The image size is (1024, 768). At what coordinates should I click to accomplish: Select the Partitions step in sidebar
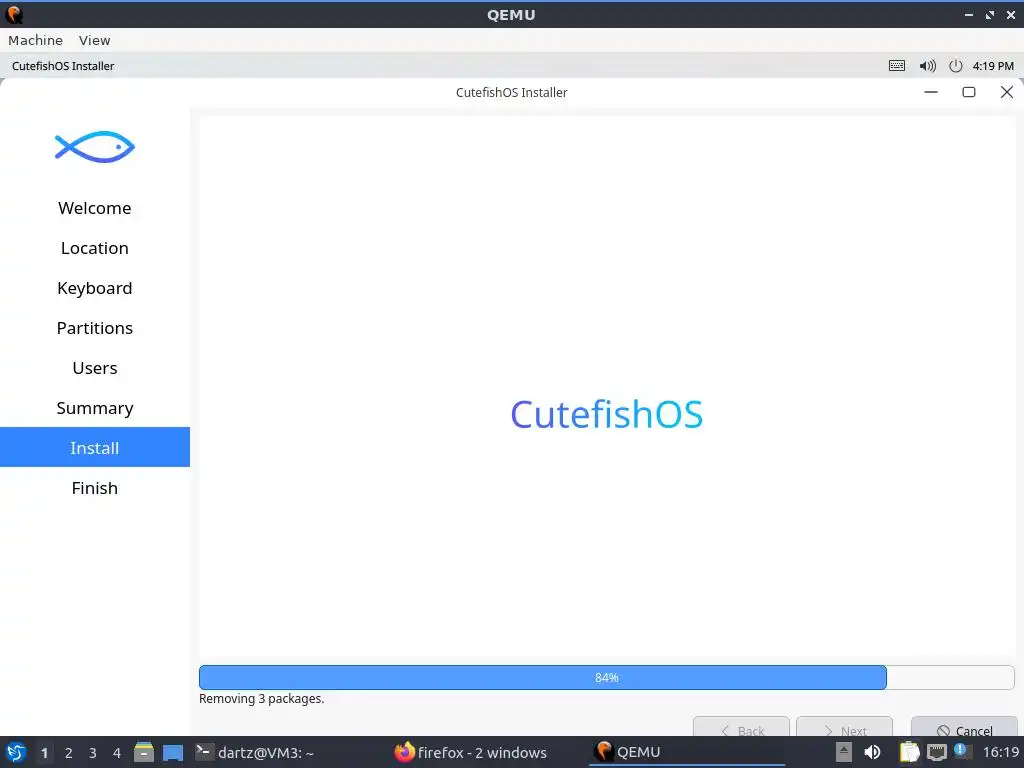tap(95, 328)
